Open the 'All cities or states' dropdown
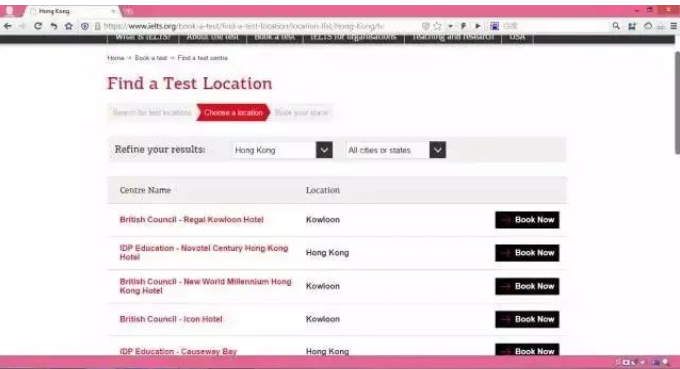 396,150
